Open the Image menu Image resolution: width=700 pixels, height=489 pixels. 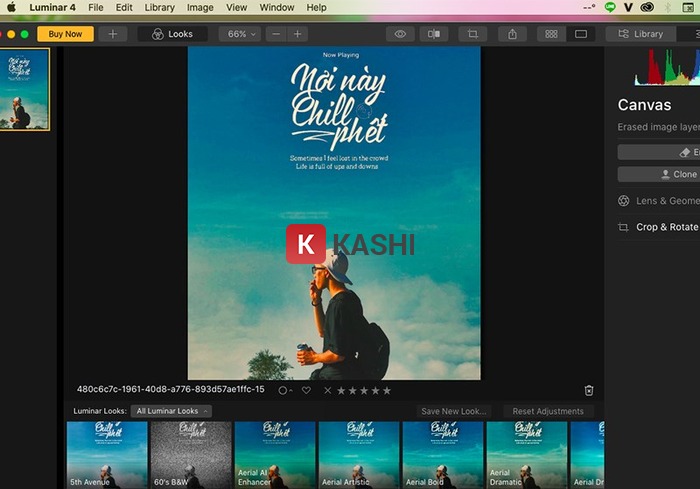pyautogui.click(x=200, y=7)
